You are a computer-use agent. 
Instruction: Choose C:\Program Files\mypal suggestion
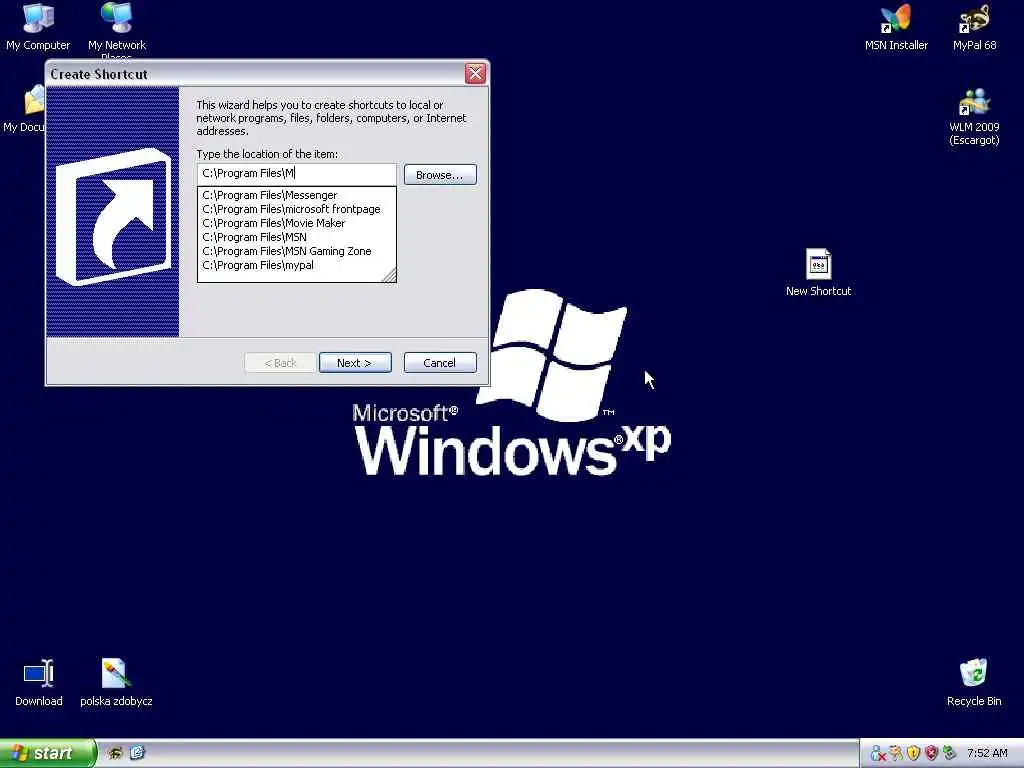[x=296, y=265]
